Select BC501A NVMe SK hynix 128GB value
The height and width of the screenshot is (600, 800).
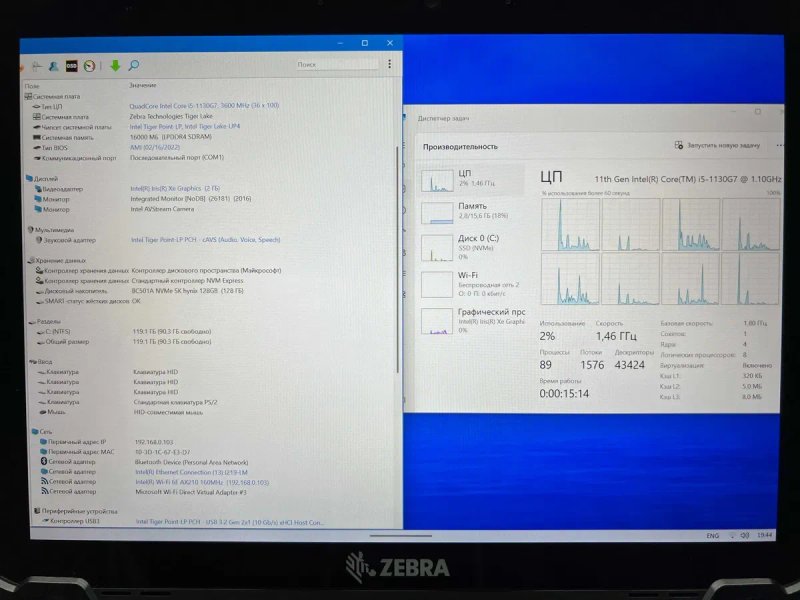click(188, 291)
